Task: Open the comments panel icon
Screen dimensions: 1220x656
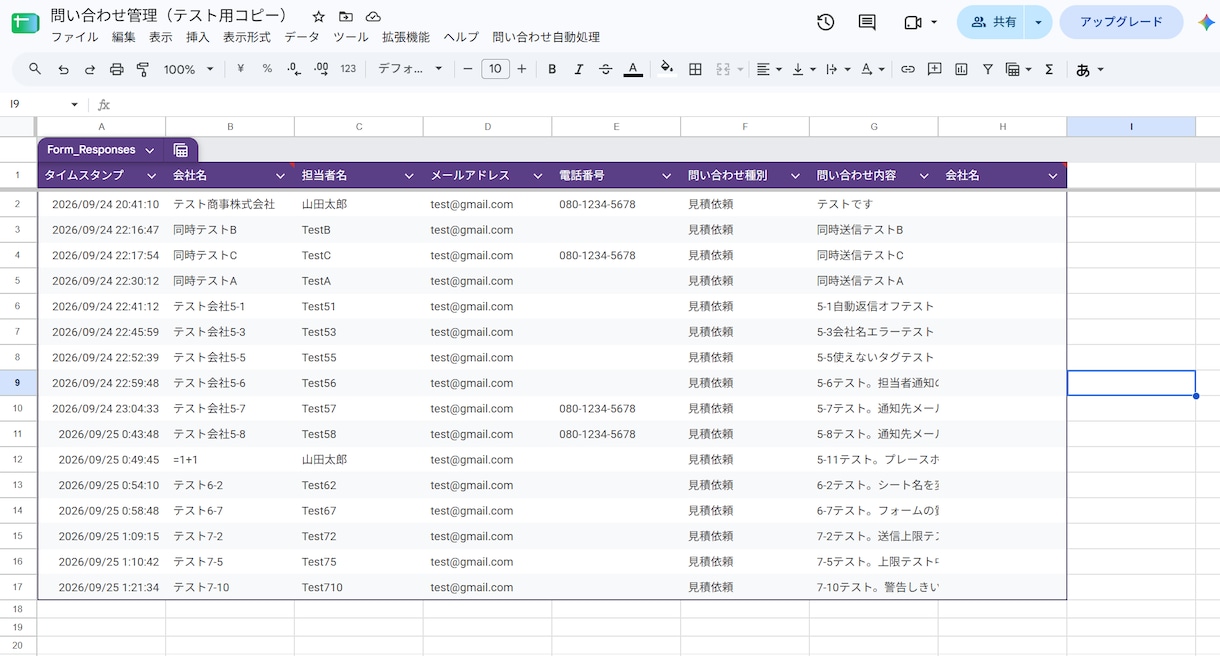Action: [867, 22]
